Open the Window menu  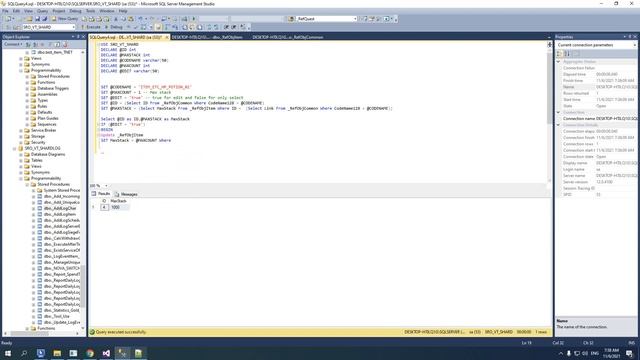[107, 11]
